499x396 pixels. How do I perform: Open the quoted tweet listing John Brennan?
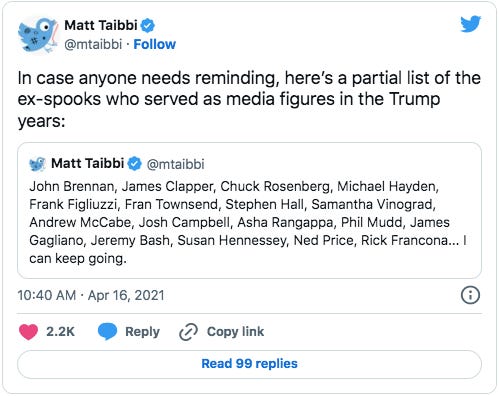pyautogui.click(x=249, y=211)
